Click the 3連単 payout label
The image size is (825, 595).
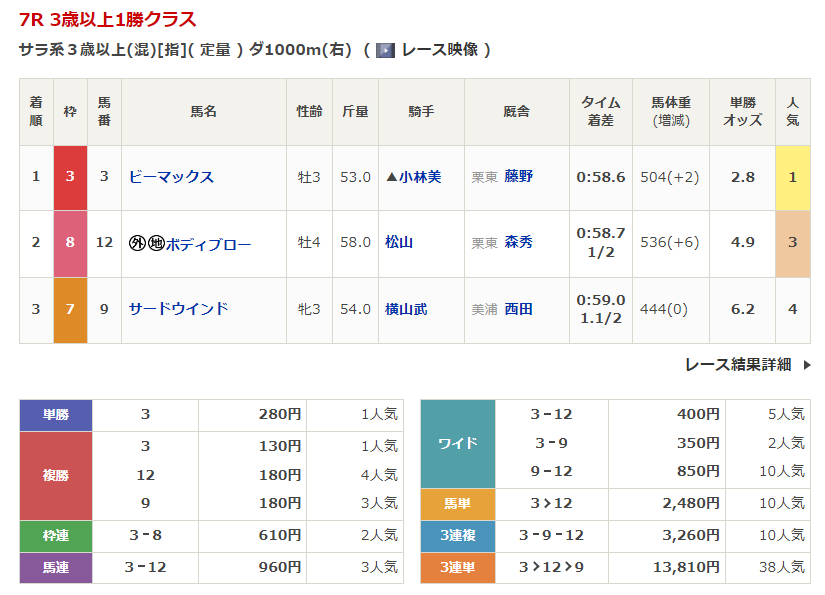[458, 568]
